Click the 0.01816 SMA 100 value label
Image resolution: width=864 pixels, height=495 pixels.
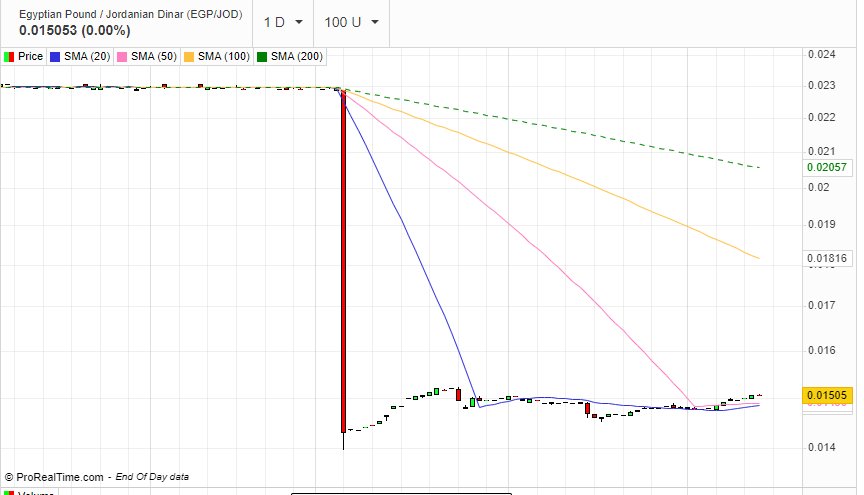(827, 258)
